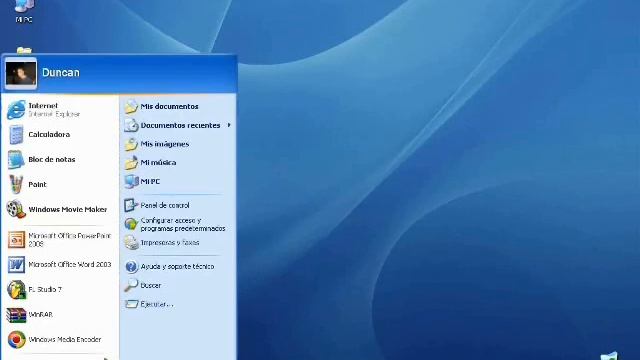The image size is (640, 360).
Task: Click Ejecutar run icon
Action: pyautogui.click(x=131, y=304)
